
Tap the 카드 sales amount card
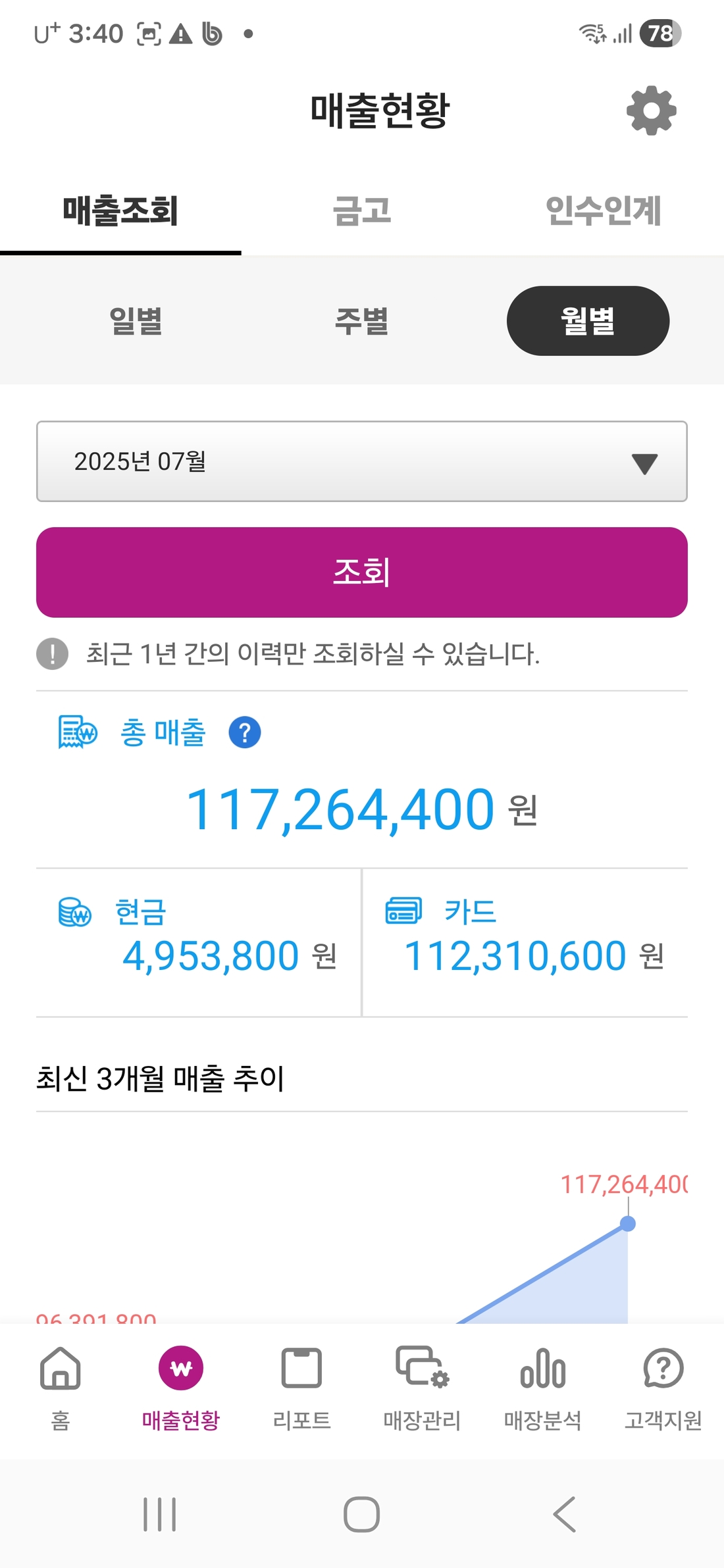[x=525, y=942]
